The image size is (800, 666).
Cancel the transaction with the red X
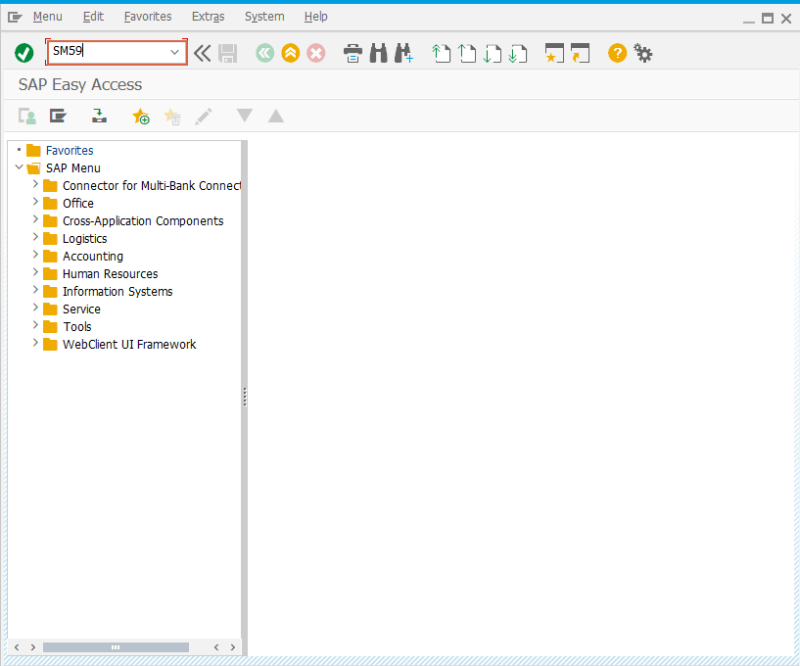[x=316, y=53]
